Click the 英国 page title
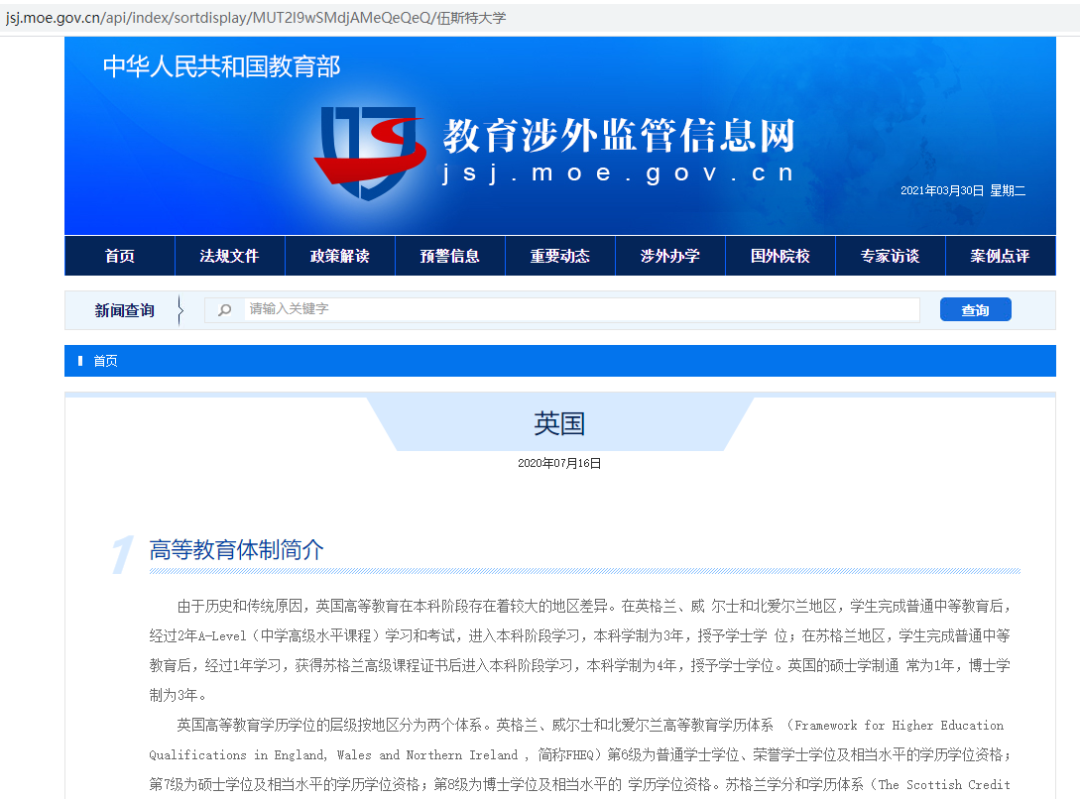This screenshot has width=1080, height=799. (559, 424)
